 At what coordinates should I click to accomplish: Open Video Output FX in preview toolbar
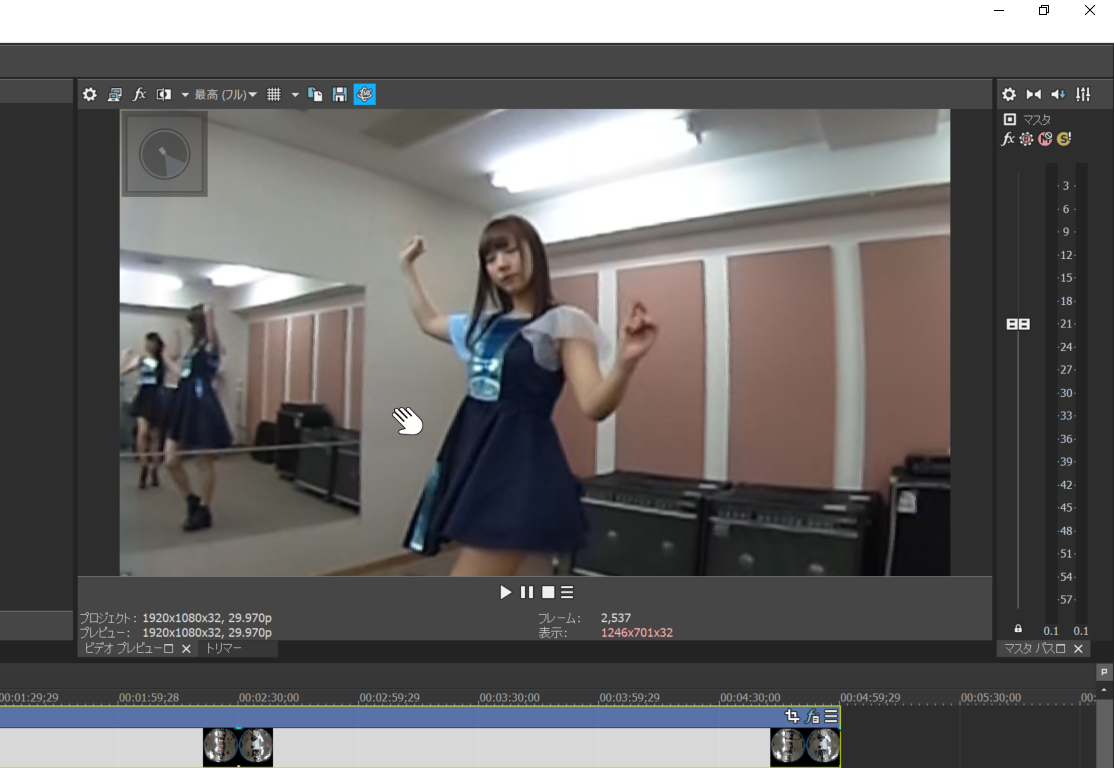pos(139,94)
